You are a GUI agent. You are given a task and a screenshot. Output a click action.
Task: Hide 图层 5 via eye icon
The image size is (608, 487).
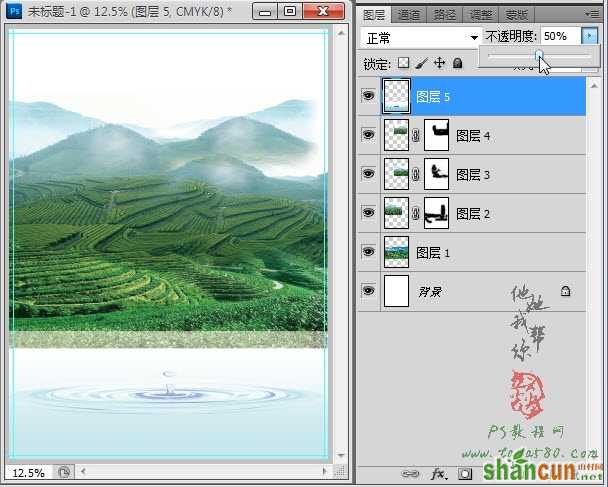[x=368, y=95]
